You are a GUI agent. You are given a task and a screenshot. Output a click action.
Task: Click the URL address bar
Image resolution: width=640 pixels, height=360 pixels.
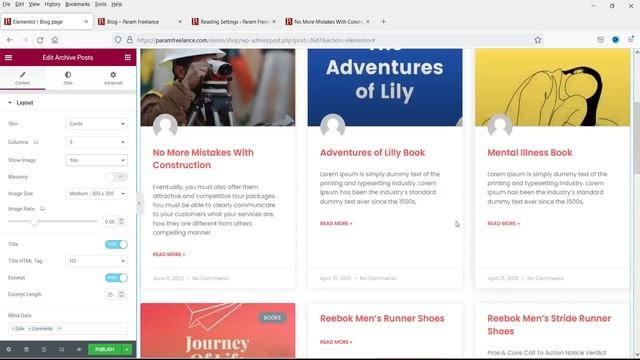click(327, 40)
